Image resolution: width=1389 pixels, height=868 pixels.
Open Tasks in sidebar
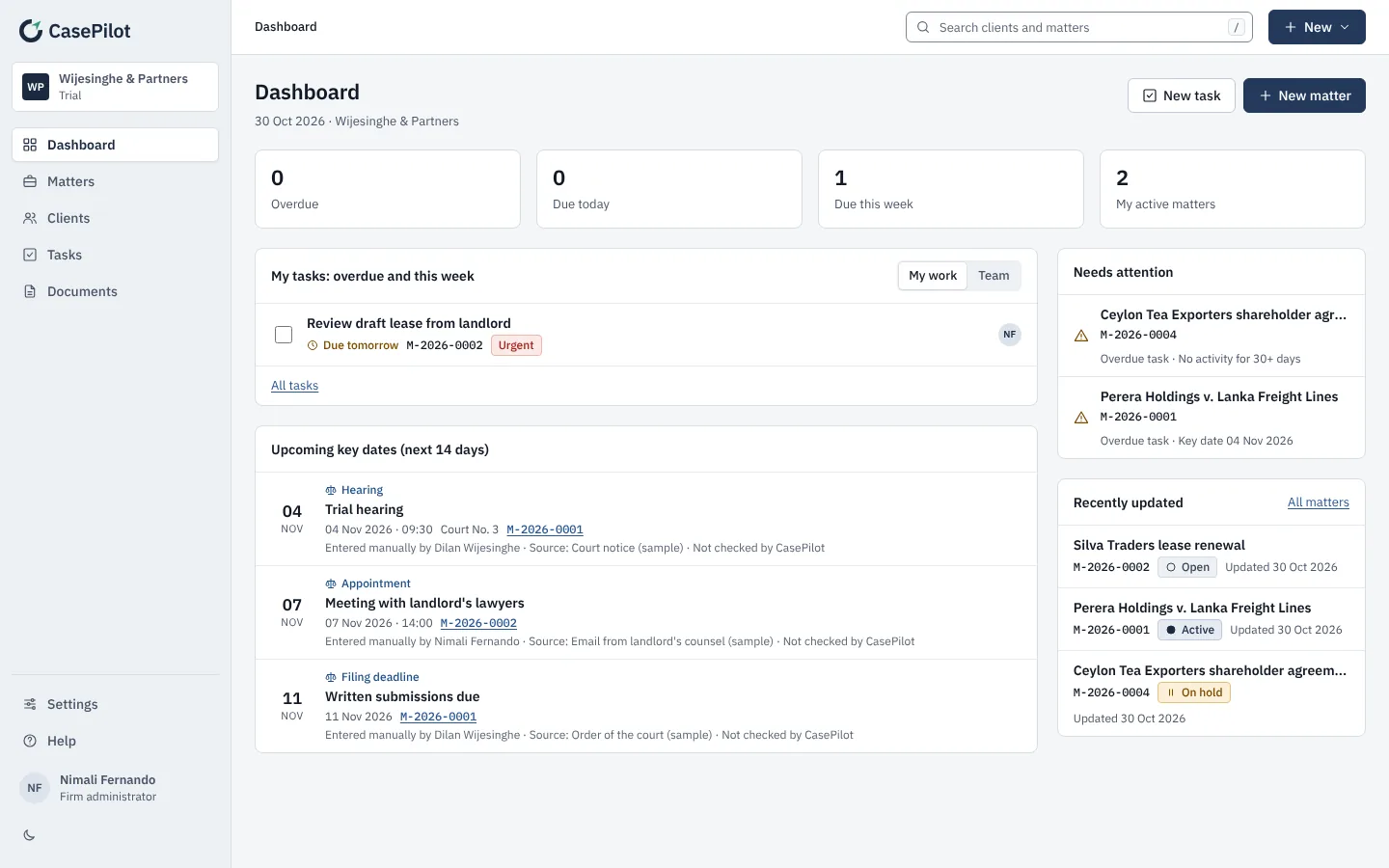(115, 255)
